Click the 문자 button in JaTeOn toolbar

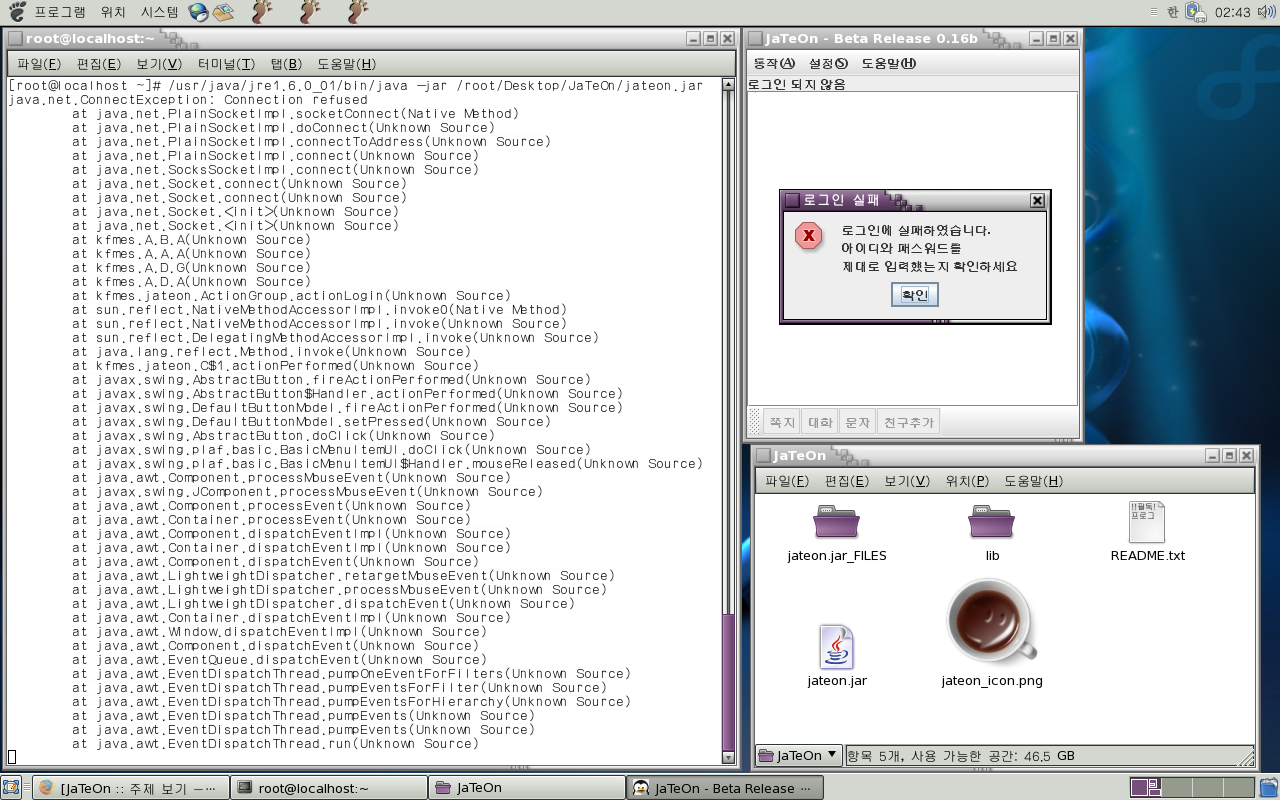(857, 422)
